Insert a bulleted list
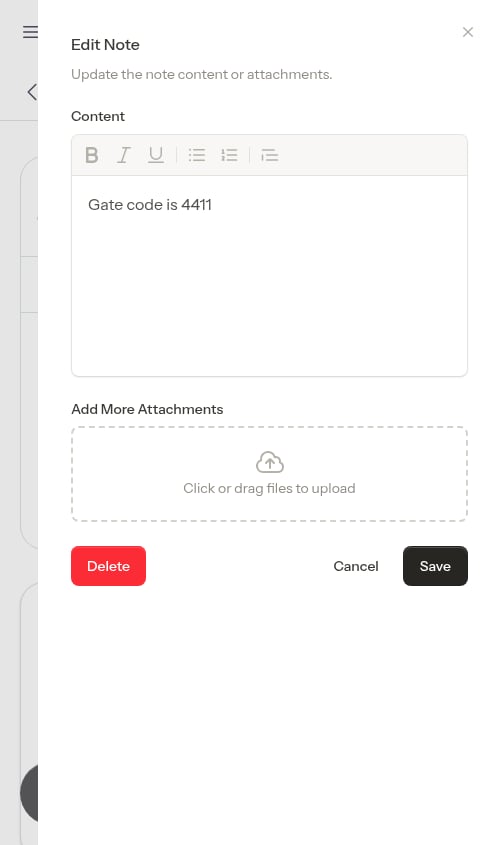500x845 pixels. [x=197, y=155]
